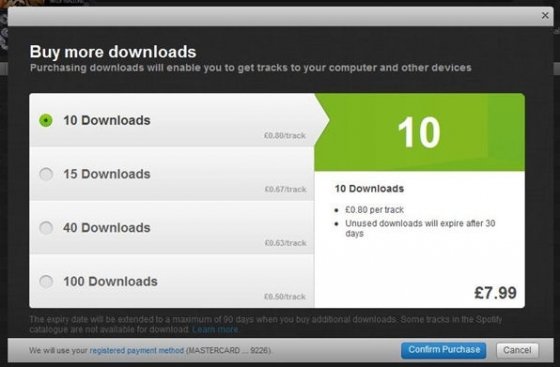Select the 40 Downloads radio button
Screen dimensions: 560x367
[x=46, y=228]
